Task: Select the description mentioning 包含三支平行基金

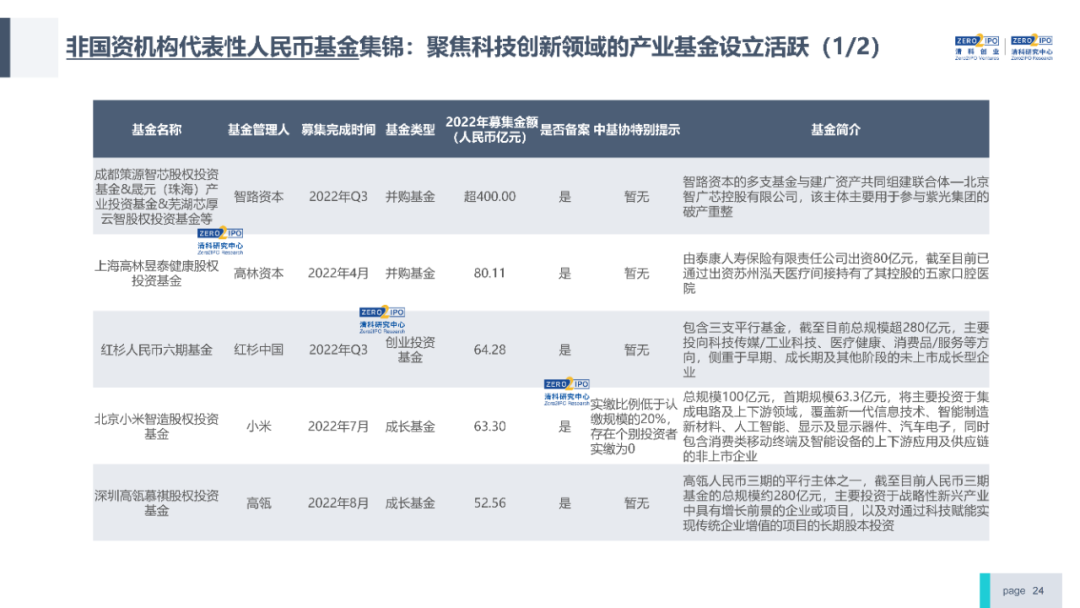Action: point(835,350)
